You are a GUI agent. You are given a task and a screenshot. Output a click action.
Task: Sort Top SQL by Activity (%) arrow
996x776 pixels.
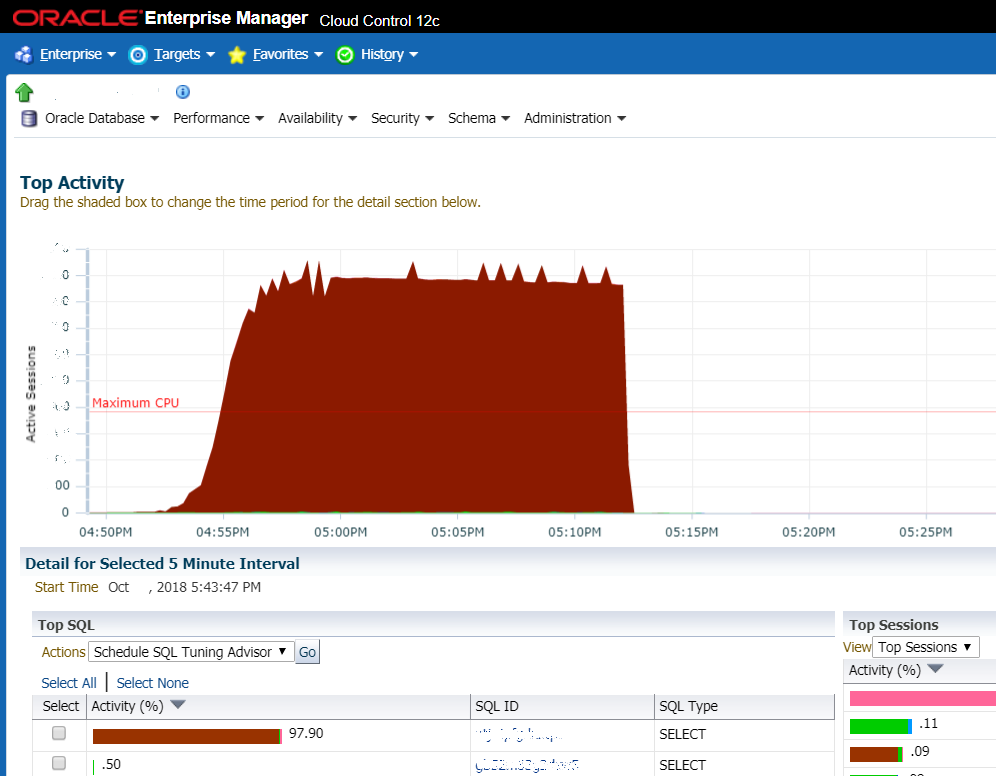[x=178, y=704]
